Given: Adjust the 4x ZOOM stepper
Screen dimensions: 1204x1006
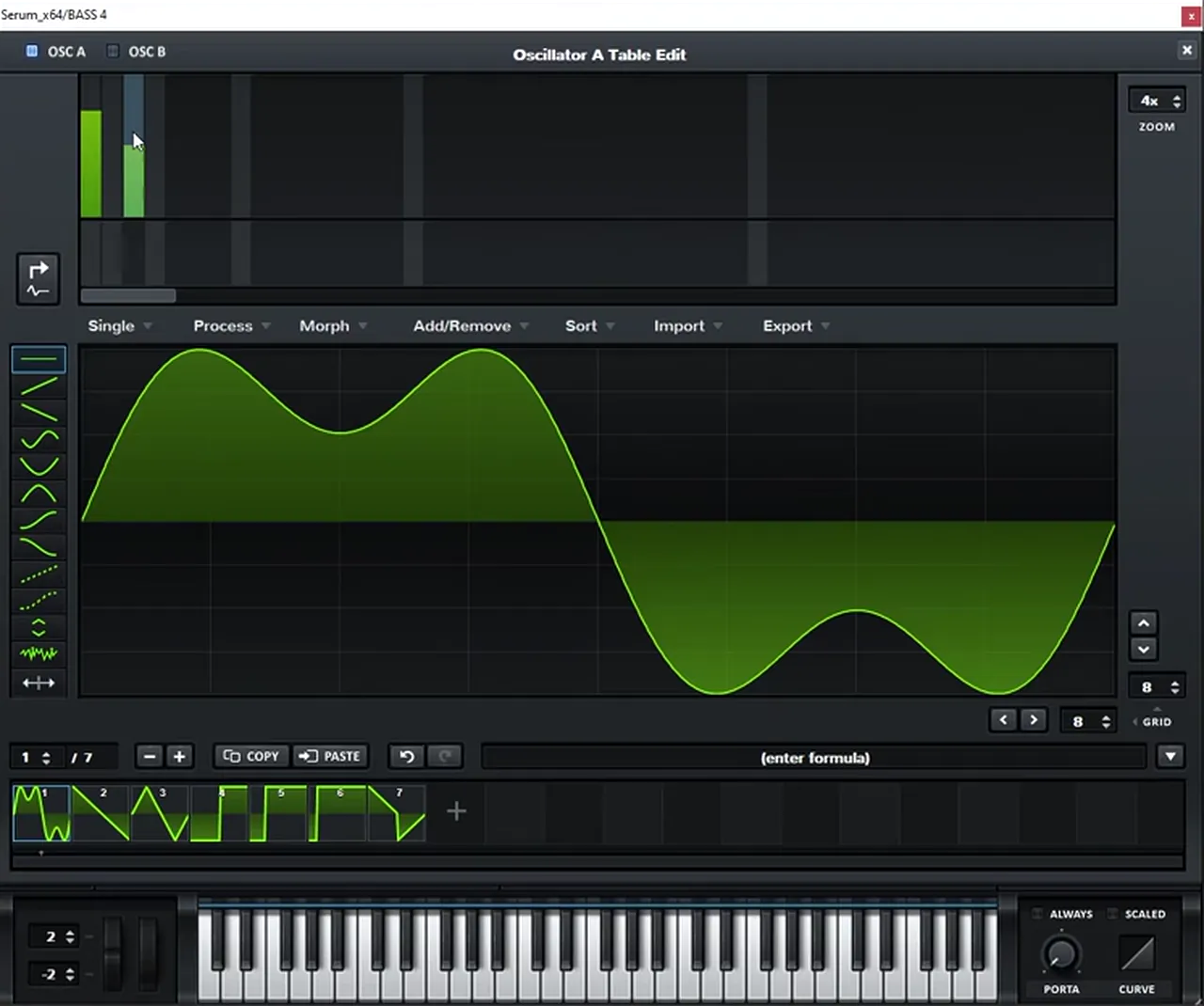Looking at the screenshot, I should pos(1157,101).
